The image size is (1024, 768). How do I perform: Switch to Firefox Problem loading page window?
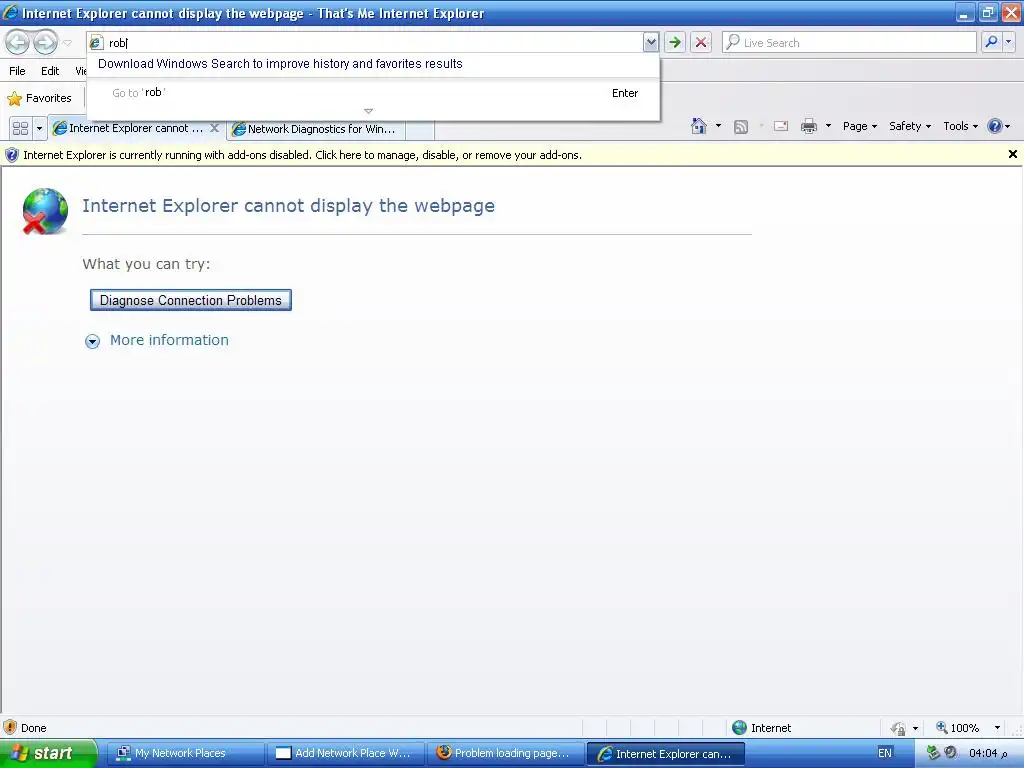click(504, 754)
